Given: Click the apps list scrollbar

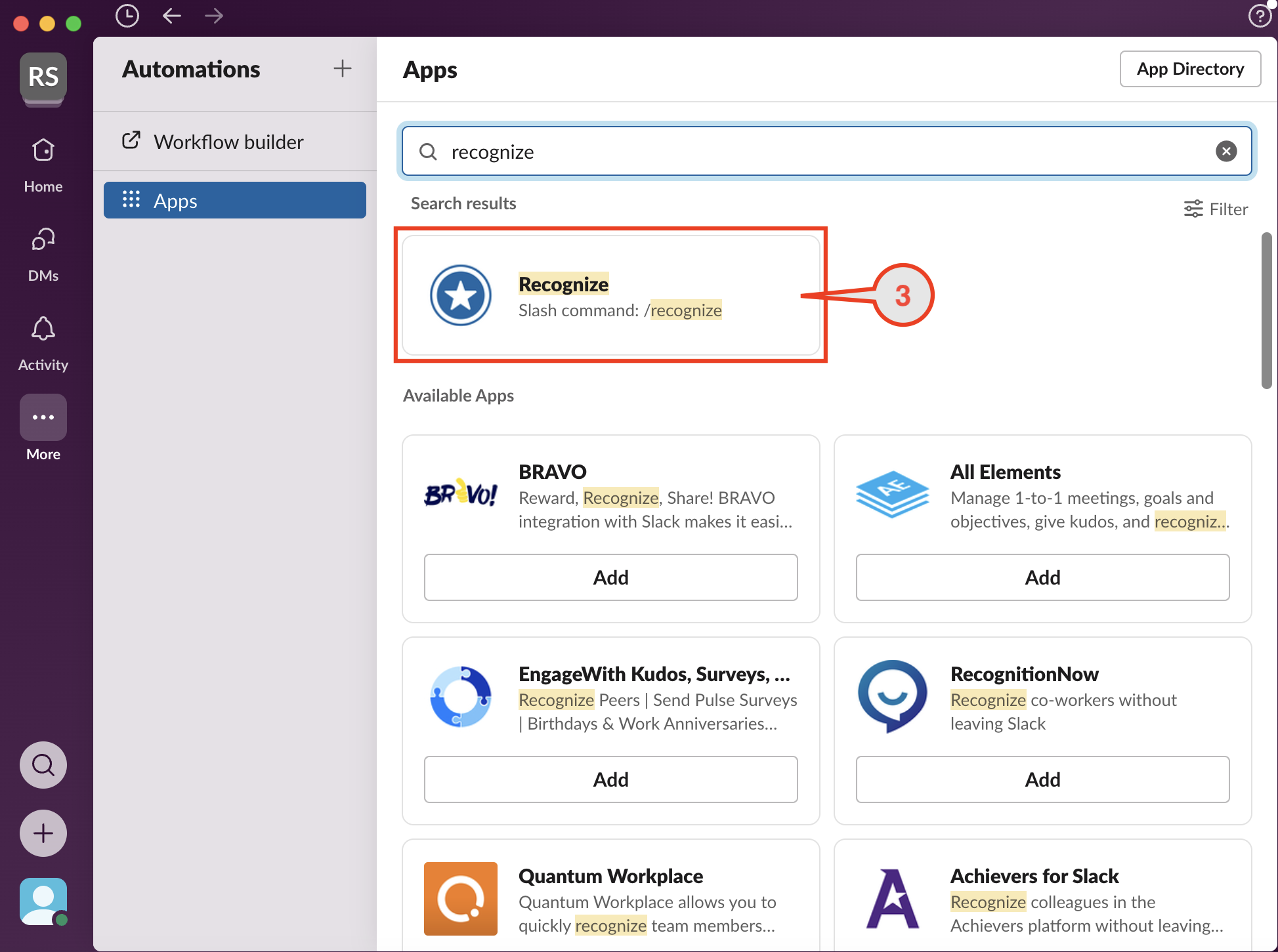Looking at the screenshot, I should pyautogui.click(x=1267, y=310).
